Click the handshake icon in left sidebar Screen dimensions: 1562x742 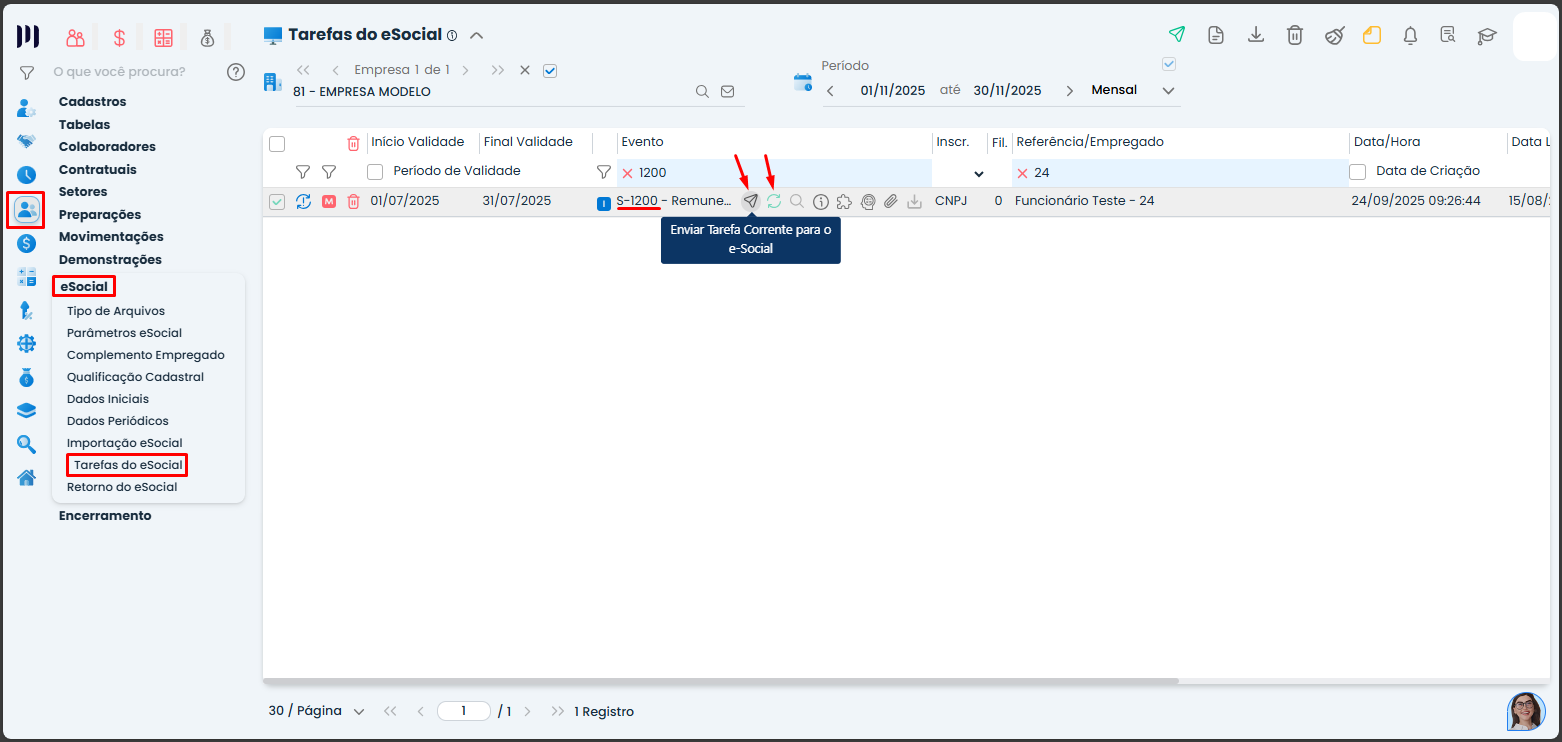[27, 141]
